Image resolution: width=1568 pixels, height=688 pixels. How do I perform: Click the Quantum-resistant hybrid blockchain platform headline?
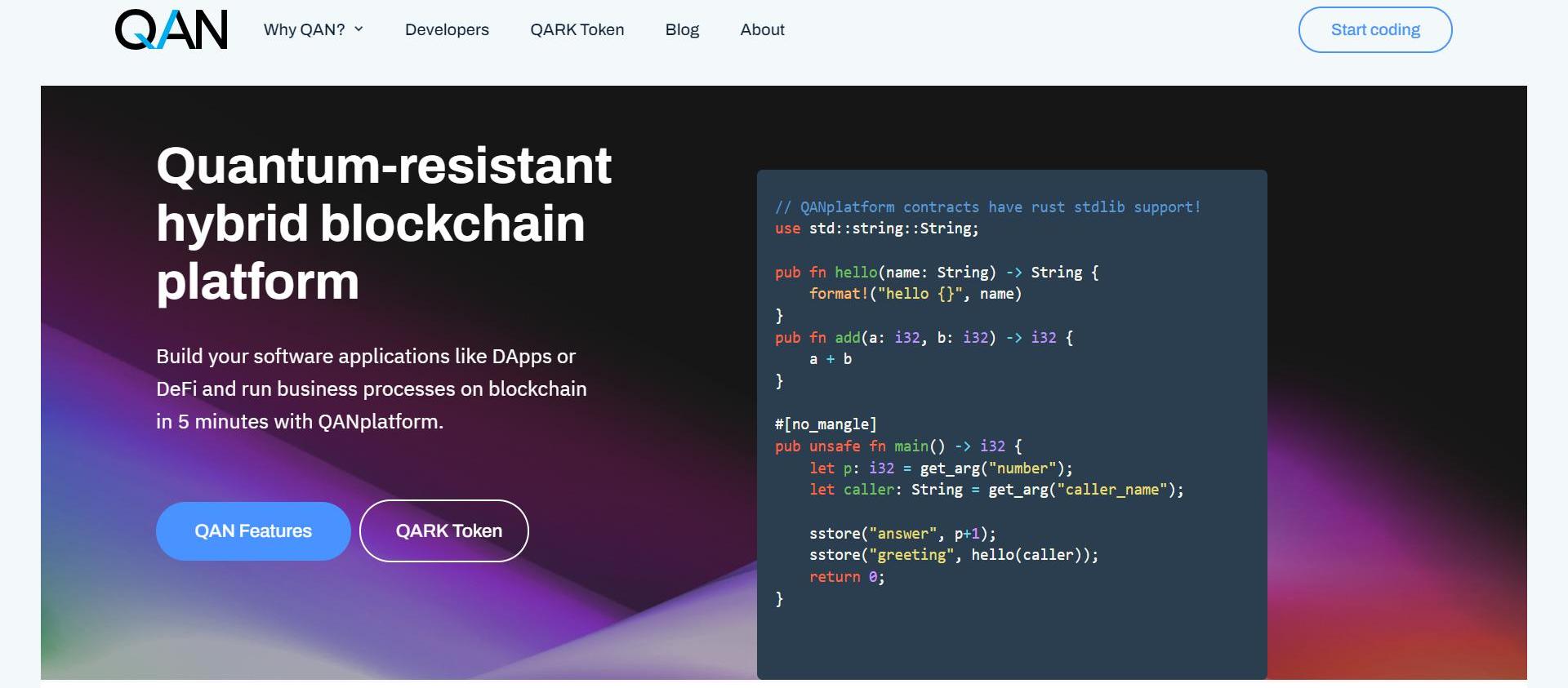(x=384, y=223)
